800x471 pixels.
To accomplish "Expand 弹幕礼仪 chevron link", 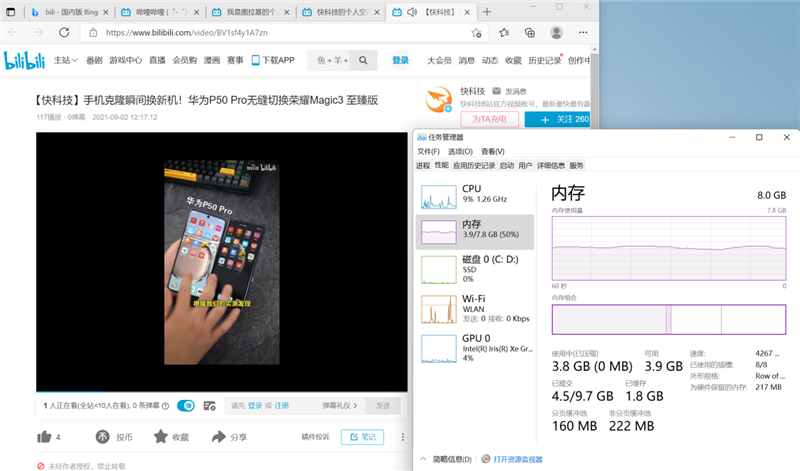I will pyautogui.click(x=339, y=406).
